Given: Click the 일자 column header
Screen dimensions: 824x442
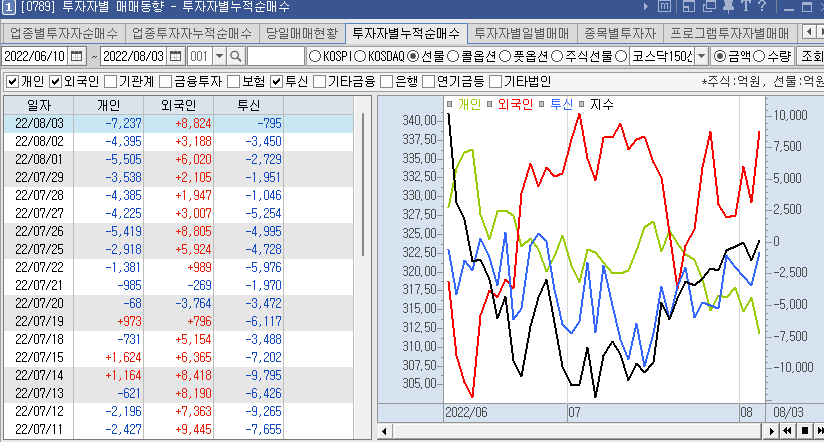Looking at the screenshot, I should tap(39, 105).
